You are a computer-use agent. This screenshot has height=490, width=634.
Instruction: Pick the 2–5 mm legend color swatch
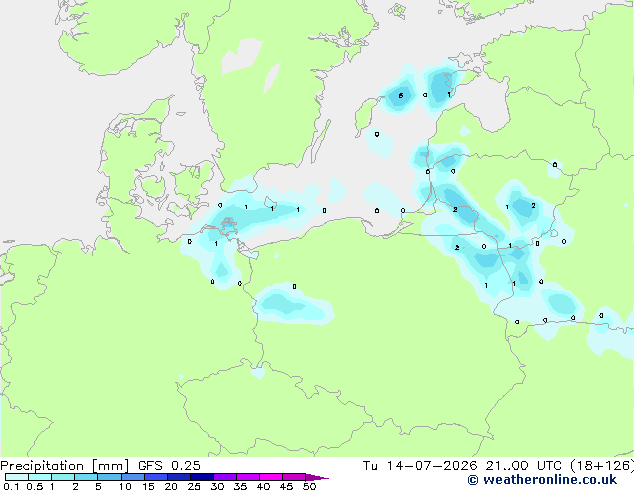86,477
